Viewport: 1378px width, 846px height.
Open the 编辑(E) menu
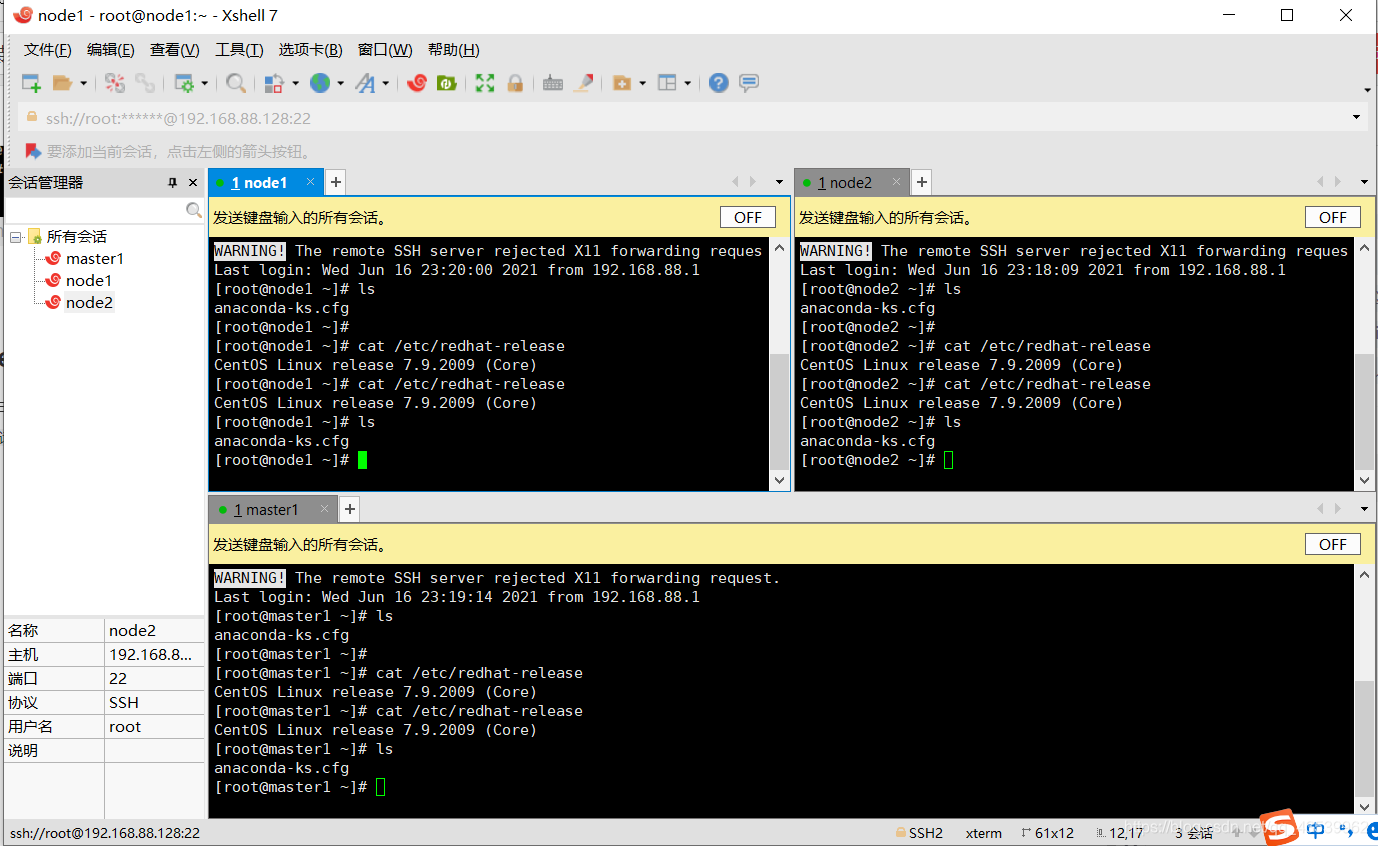[110, 50]
